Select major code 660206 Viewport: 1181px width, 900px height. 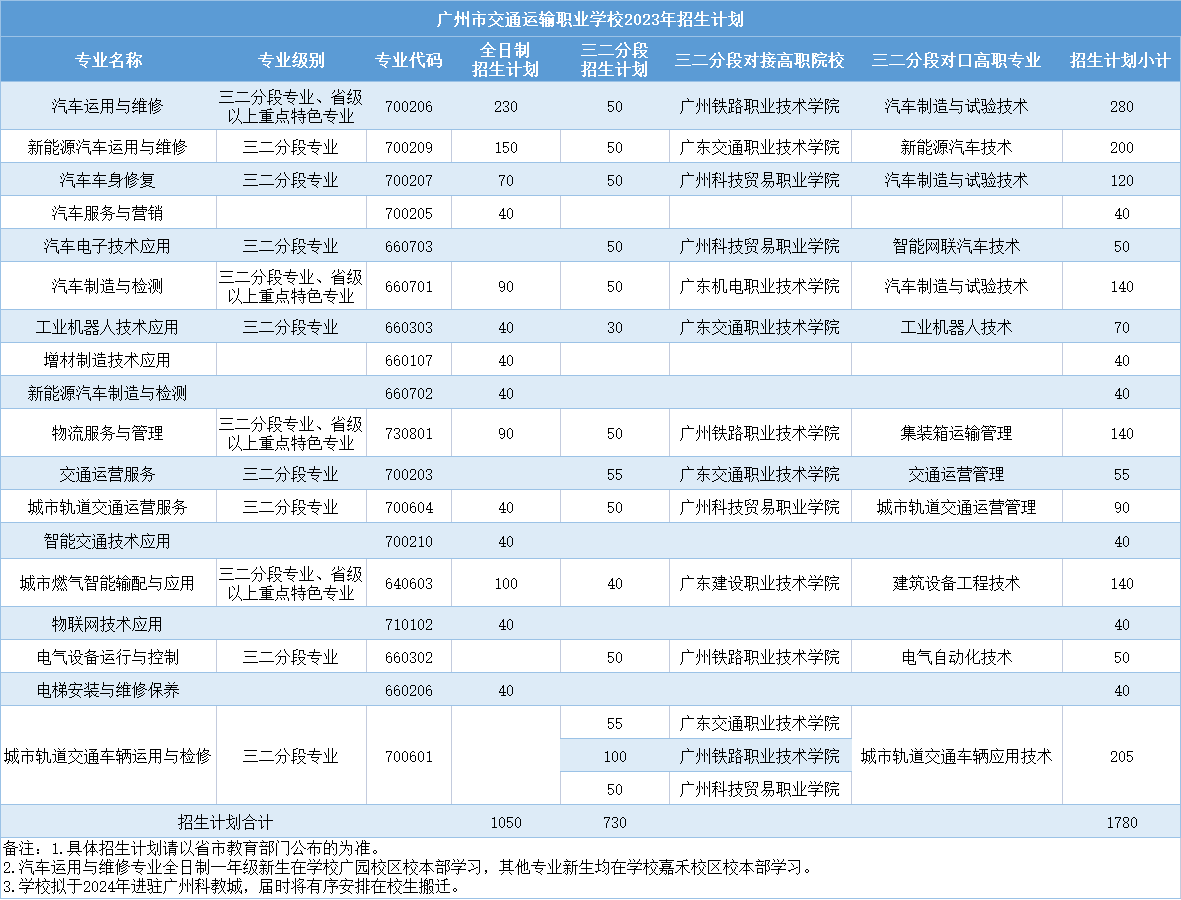(409, 691)
